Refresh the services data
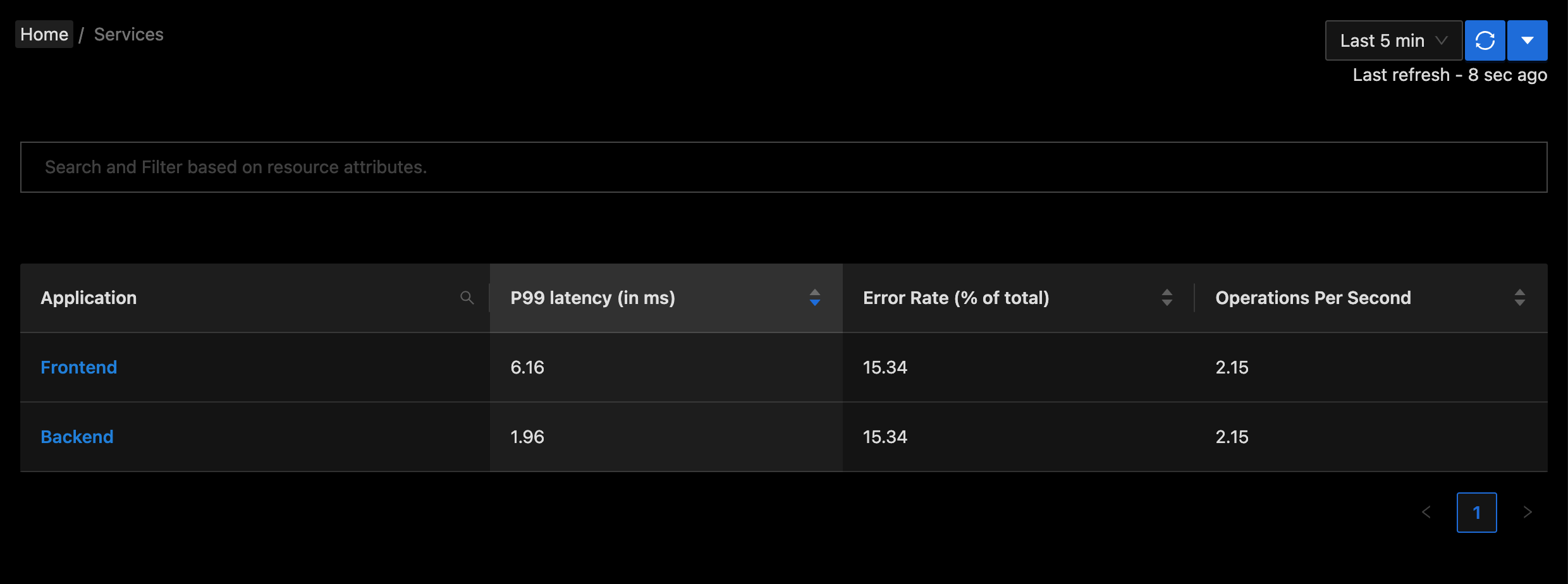1568x584 pixels. [x=1485, y=40]
